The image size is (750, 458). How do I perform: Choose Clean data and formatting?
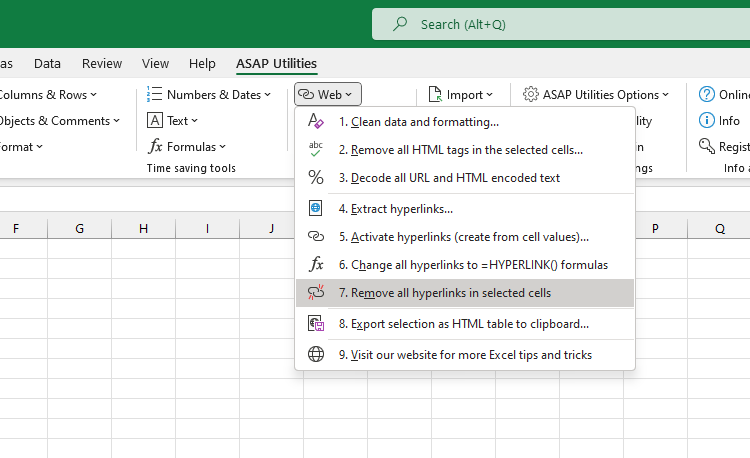pos(465,121)
